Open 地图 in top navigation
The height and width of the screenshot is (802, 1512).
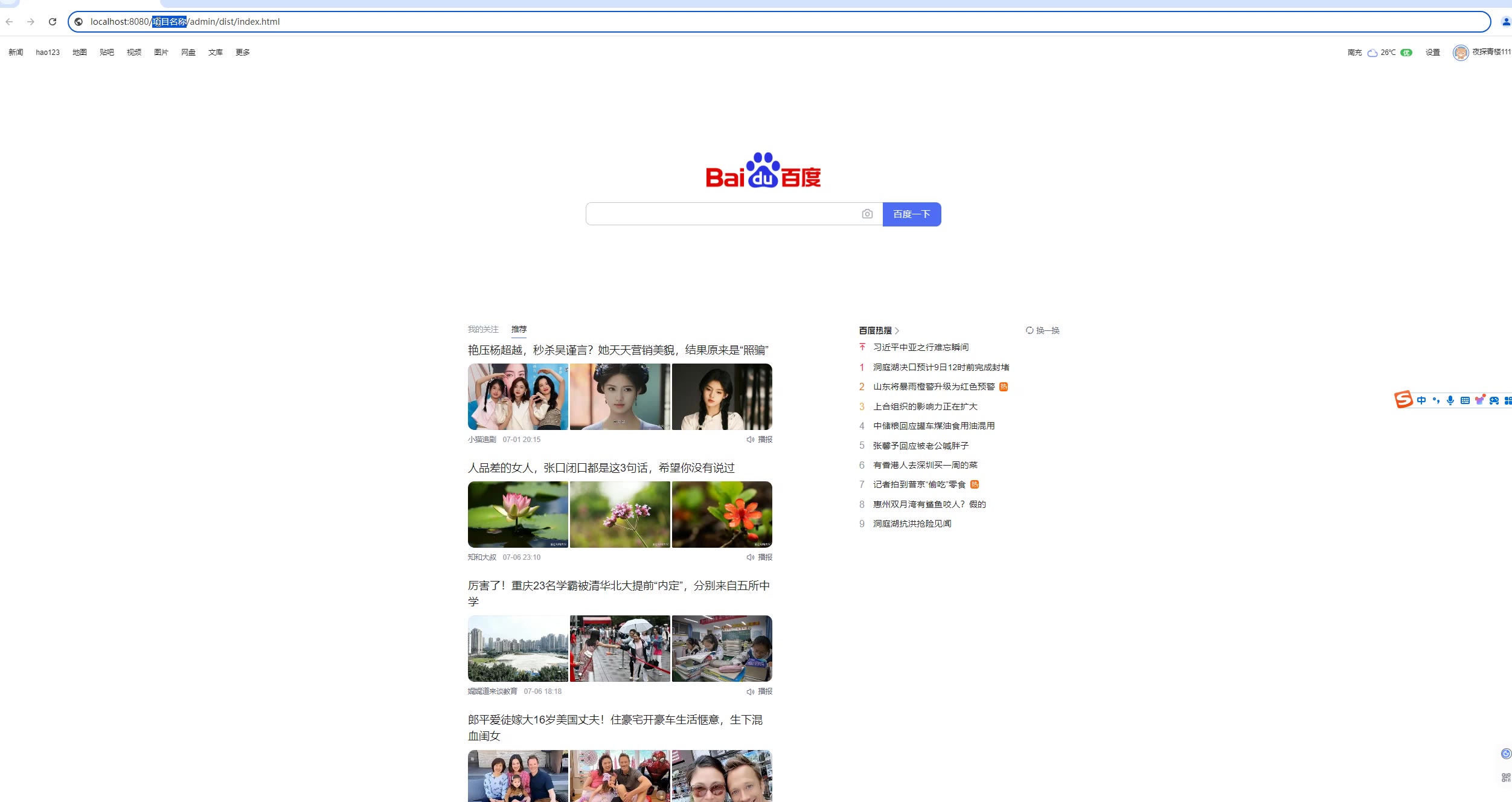(x=80, y=53)
